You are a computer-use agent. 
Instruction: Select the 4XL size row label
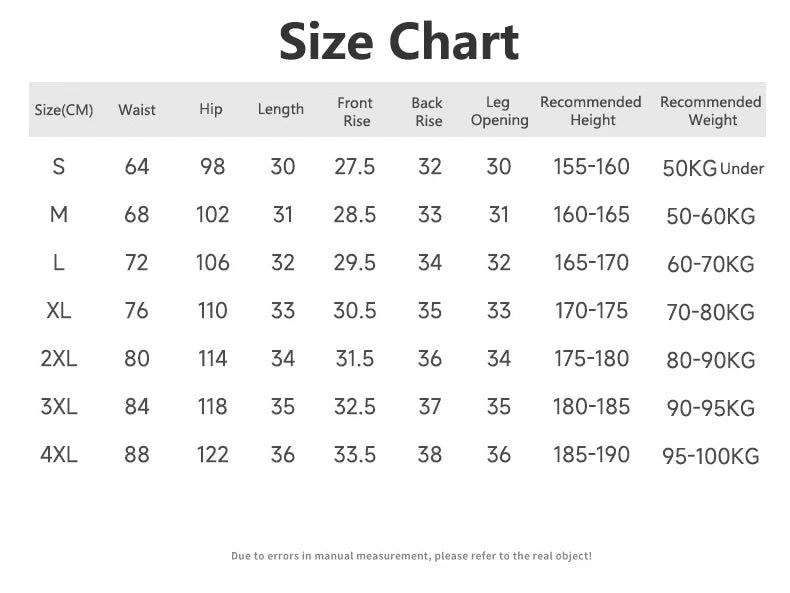click(59, 455)
